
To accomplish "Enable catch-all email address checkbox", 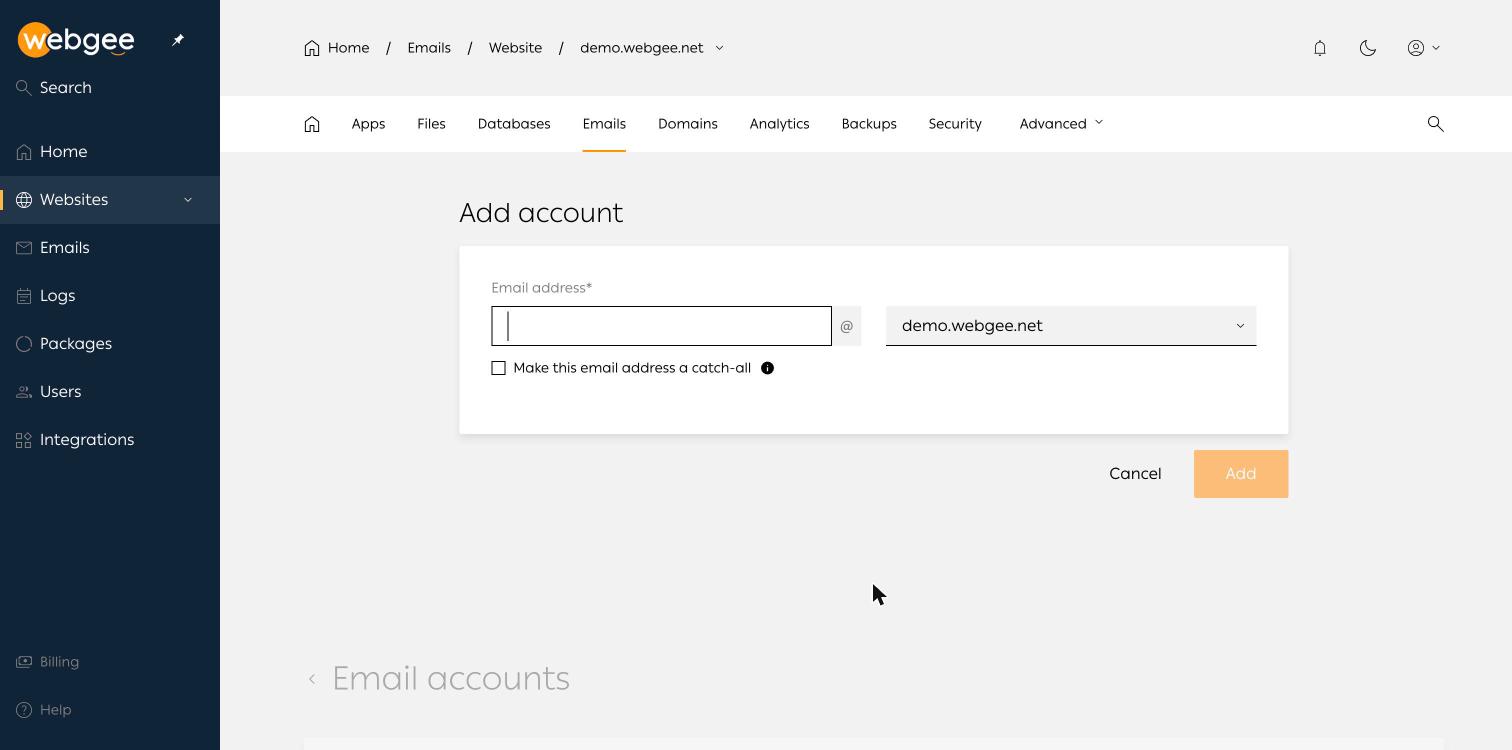I will click(499, 368).
